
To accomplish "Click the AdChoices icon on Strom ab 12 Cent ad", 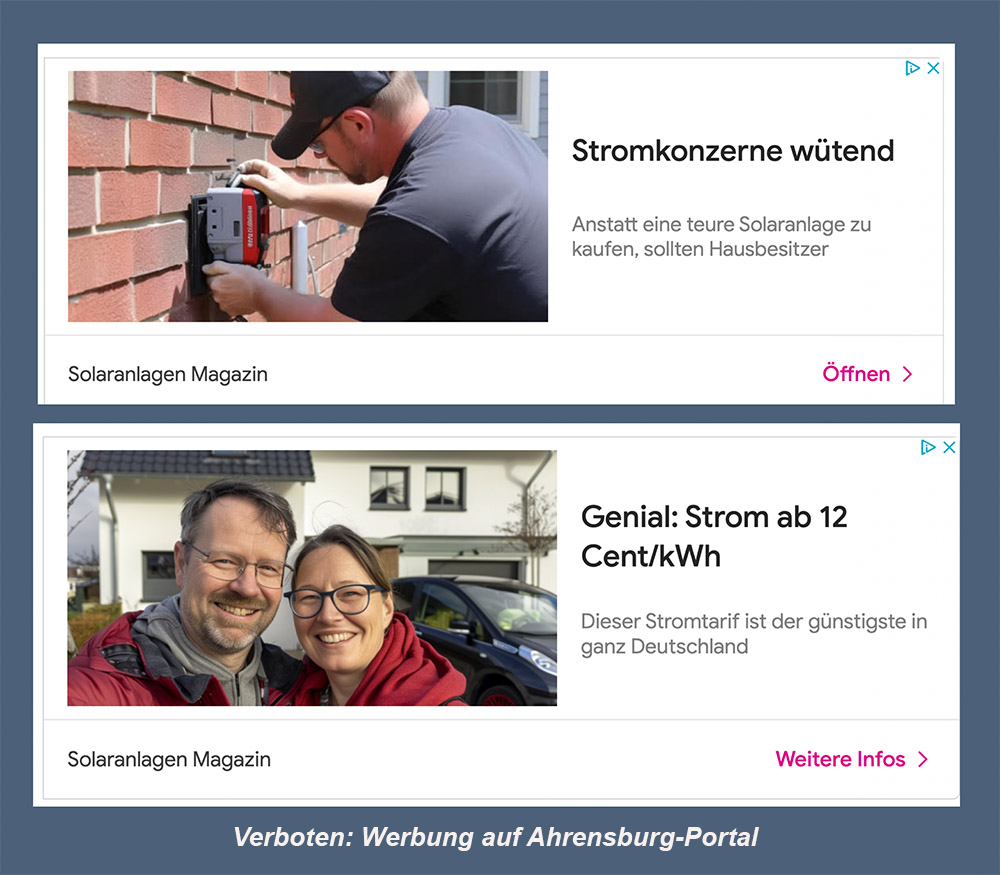I will 928,447.
